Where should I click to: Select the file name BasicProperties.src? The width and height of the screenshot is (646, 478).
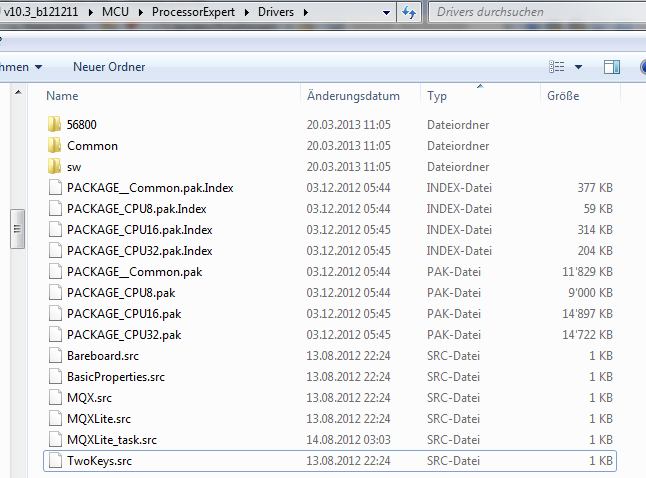[116, 377]
